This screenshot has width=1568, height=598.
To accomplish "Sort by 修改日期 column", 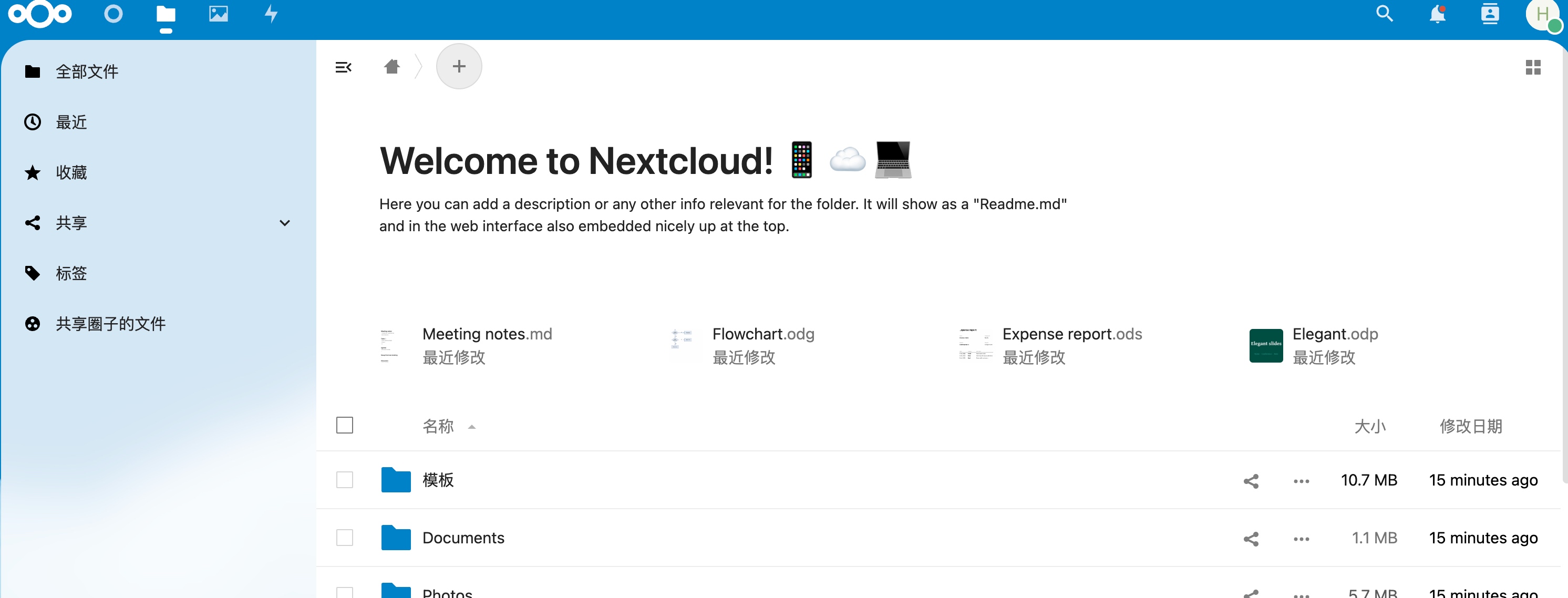I will [1471, 426].
